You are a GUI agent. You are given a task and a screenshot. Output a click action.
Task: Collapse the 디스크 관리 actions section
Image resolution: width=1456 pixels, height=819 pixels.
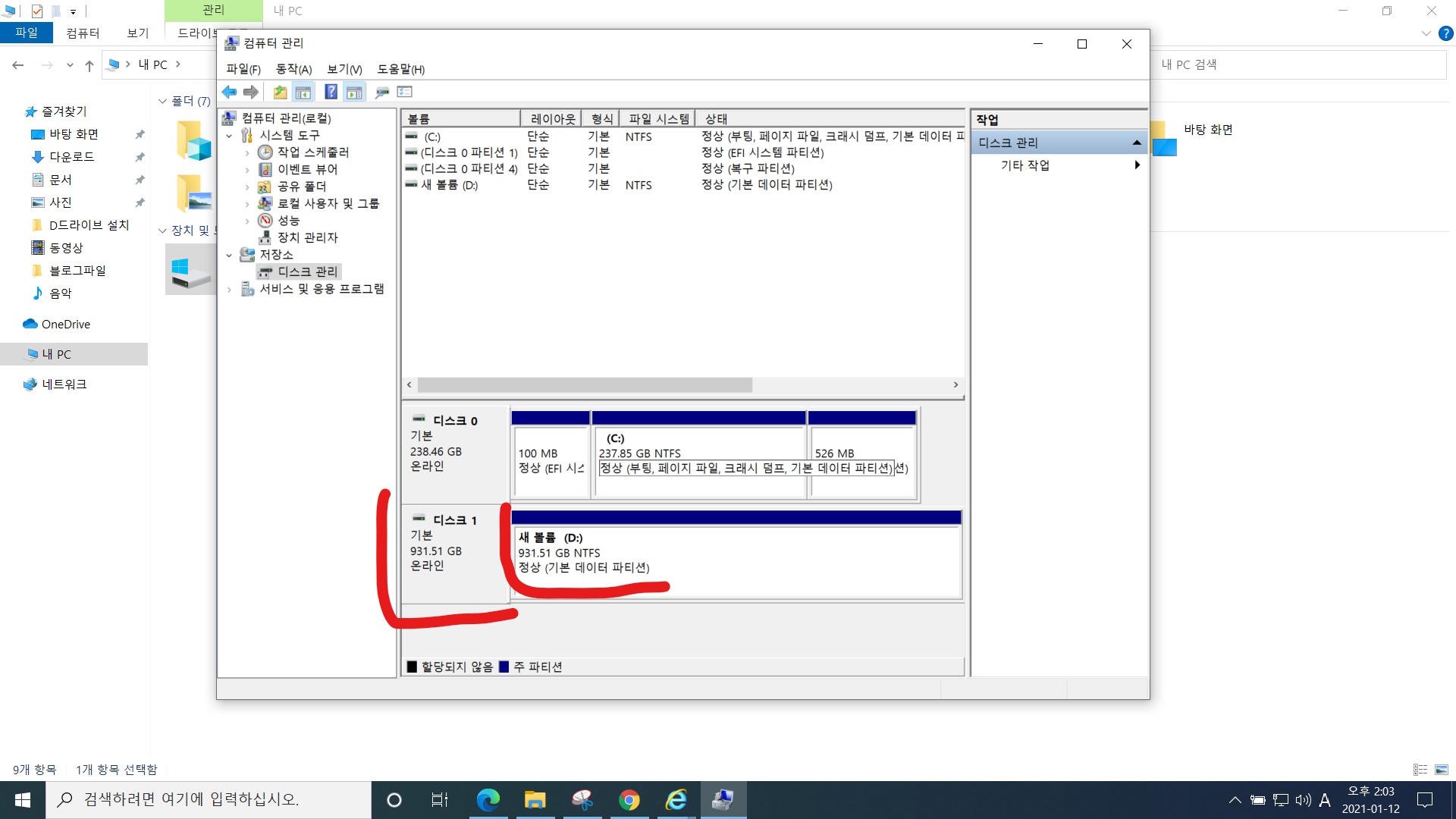click(x=1136, y=143)
